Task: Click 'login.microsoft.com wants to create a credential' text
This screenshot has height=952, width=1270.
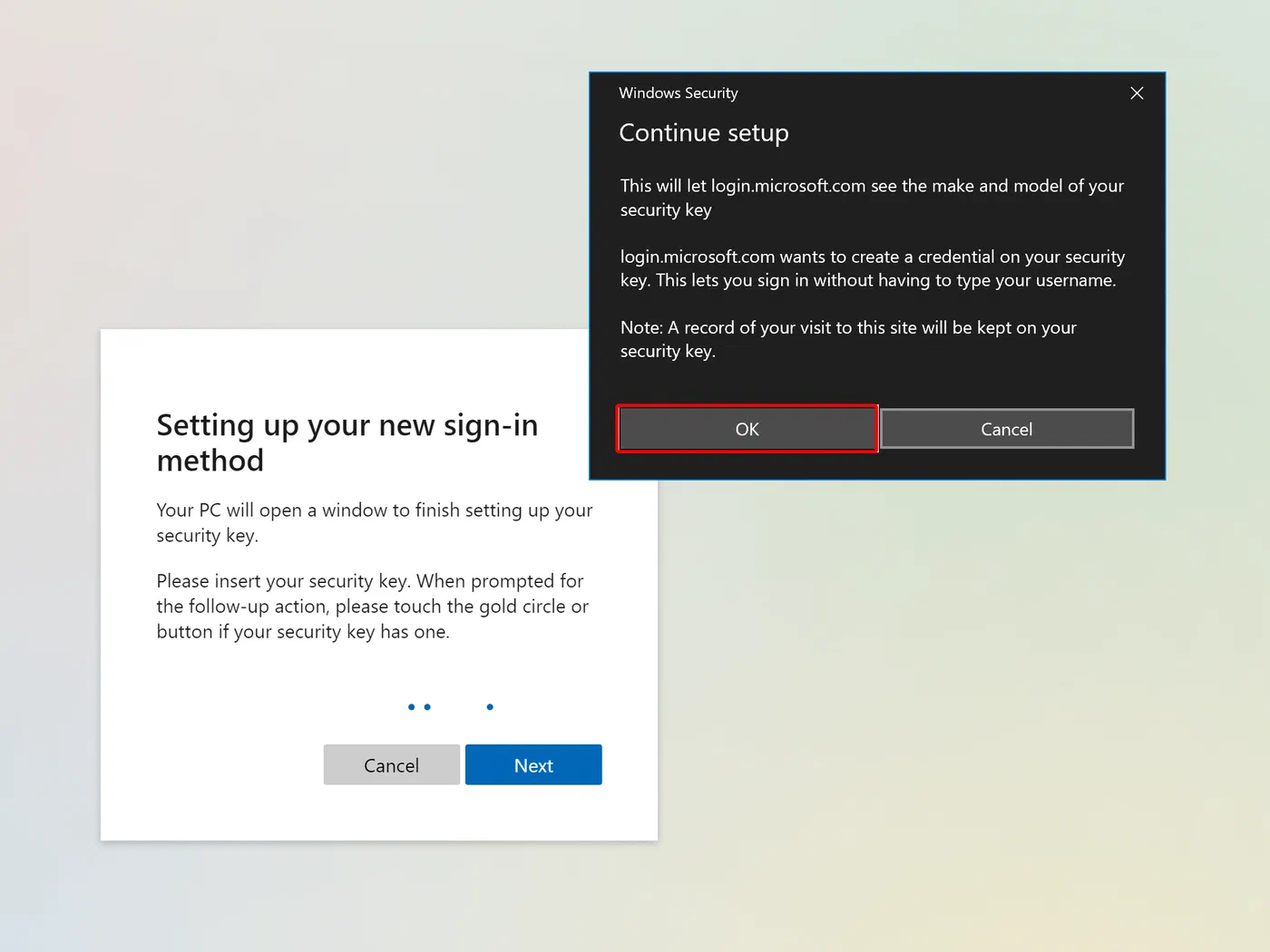Action: click(873, 268)
